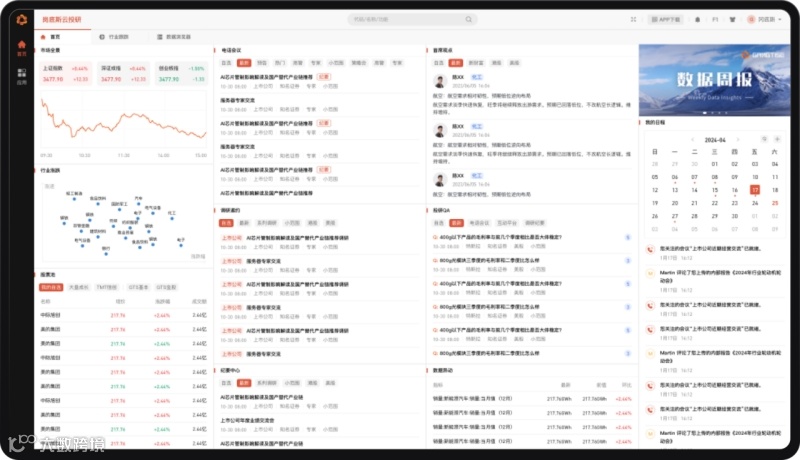Select 最新 filter under 调研邀约
The image size is (800, 460).
(x=244, y=223)
